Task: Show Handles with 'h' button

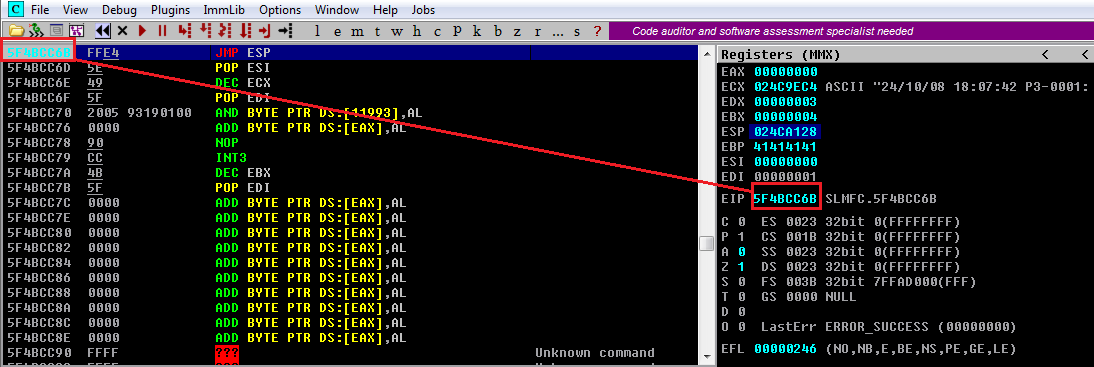Action: click(x=417, y=31)
